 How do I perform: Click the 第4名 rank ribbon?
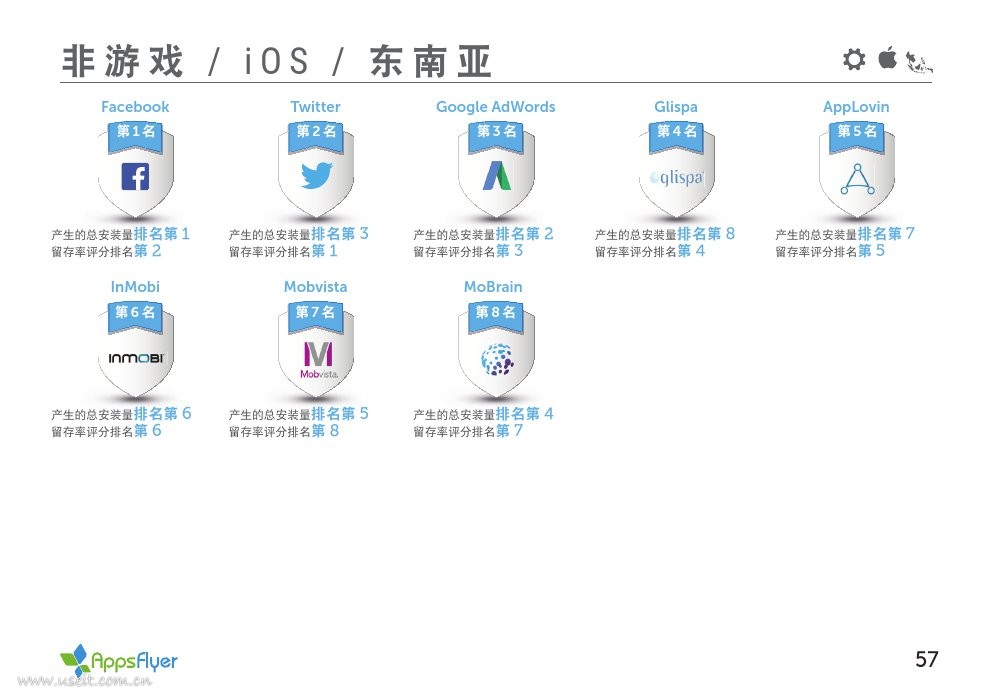676,137
